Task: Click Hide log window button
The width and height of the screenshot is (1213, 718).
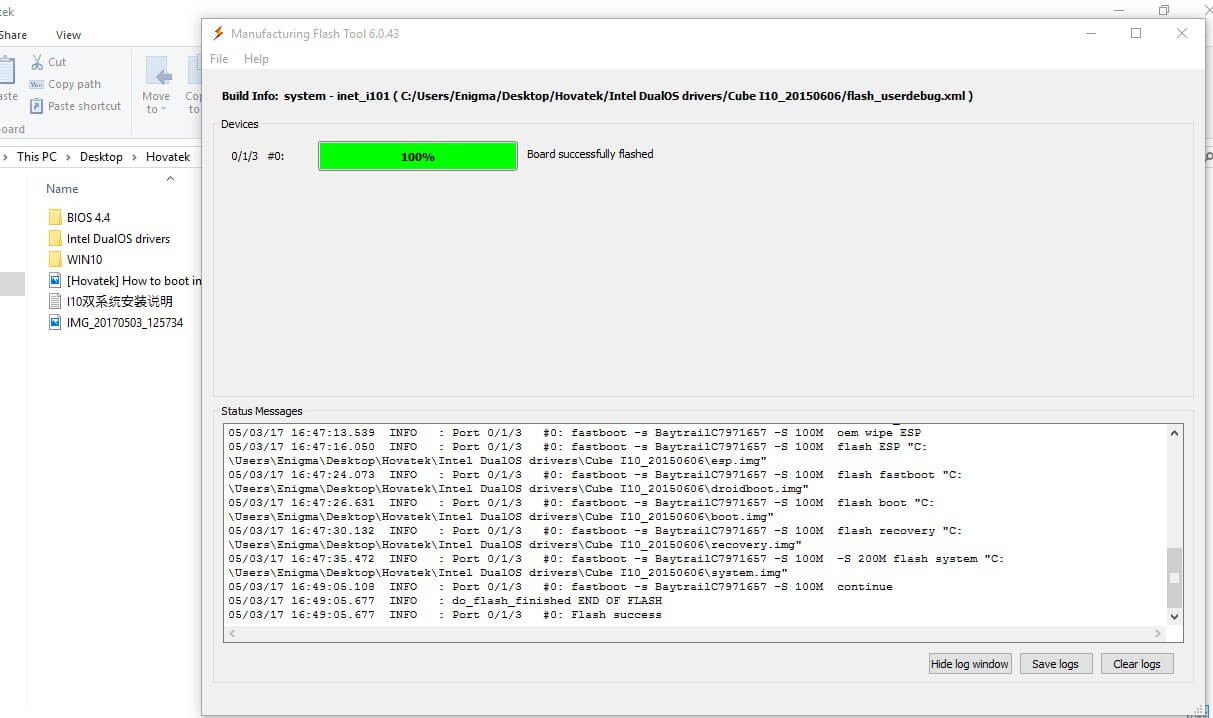Action: [x=970, y=664]
